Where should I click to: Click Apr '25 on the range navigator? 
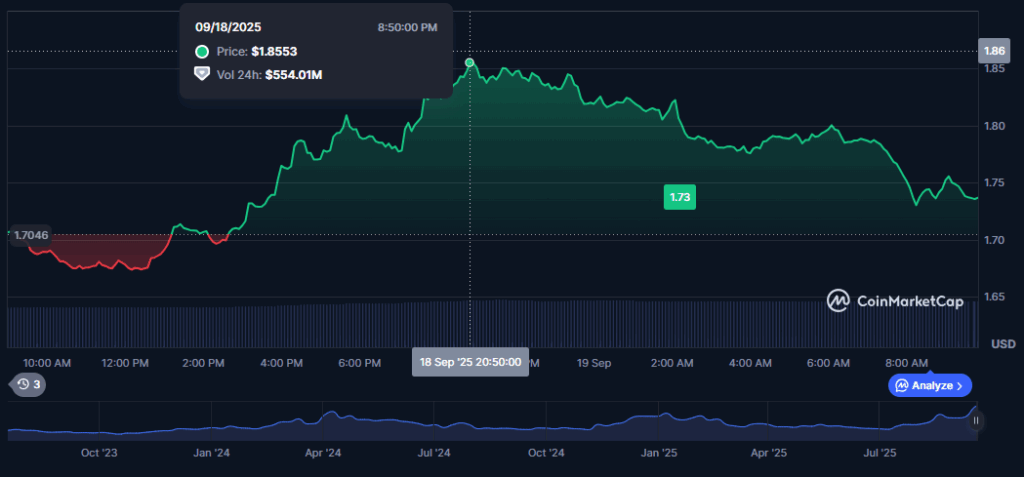[769, 453]
